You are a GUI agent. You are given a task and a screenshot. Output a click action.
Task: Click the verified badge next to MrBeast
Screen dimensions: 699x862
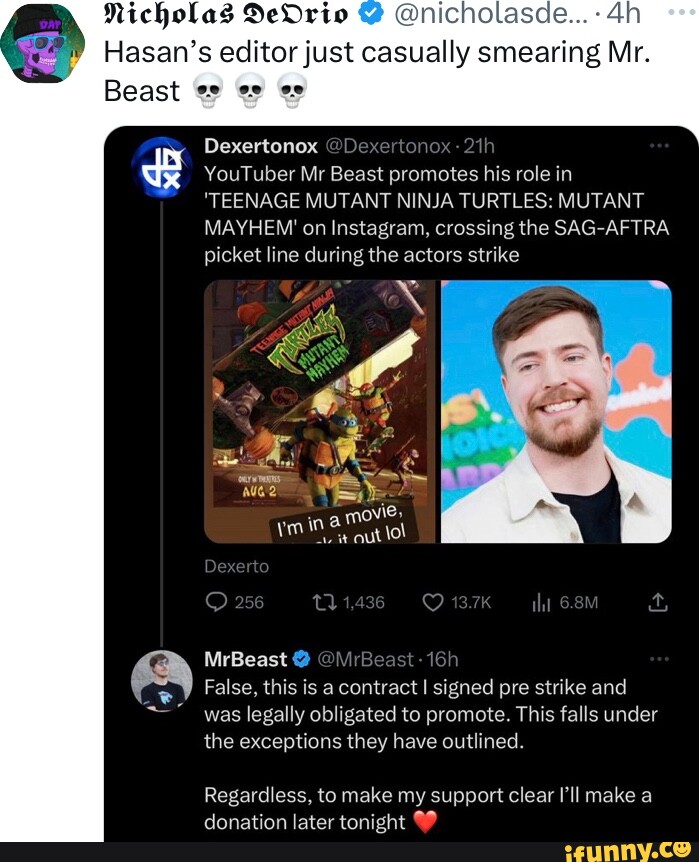(301, 659)
